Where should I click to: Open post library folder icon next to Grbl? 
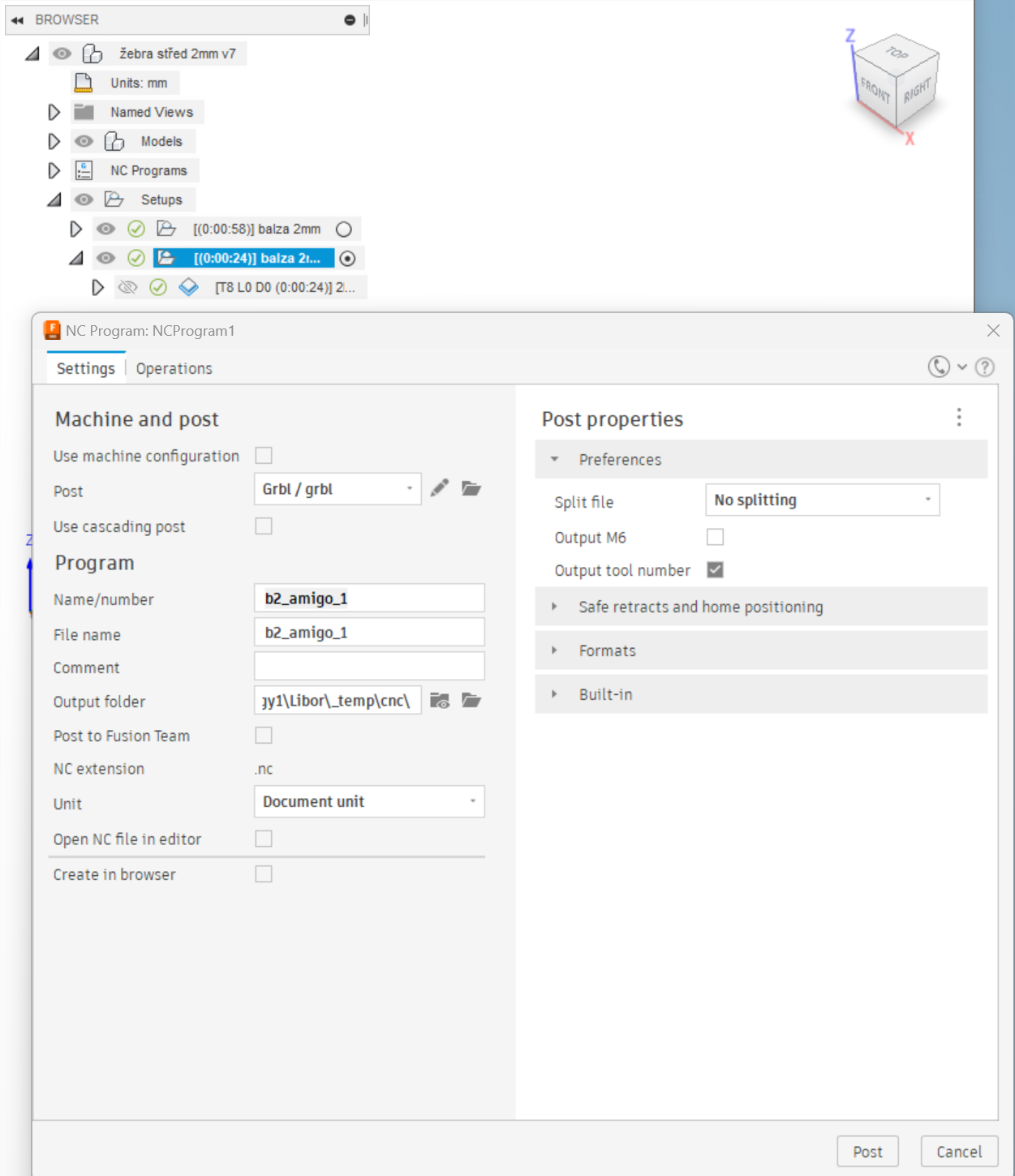[x=471, y=488]
